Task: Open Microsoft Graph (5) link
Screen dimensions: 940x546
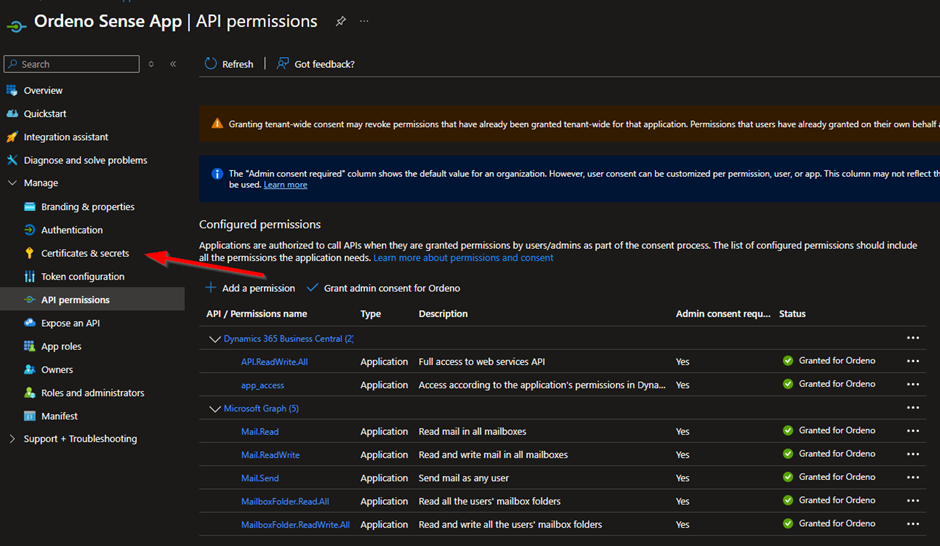Action: [261, 408]
